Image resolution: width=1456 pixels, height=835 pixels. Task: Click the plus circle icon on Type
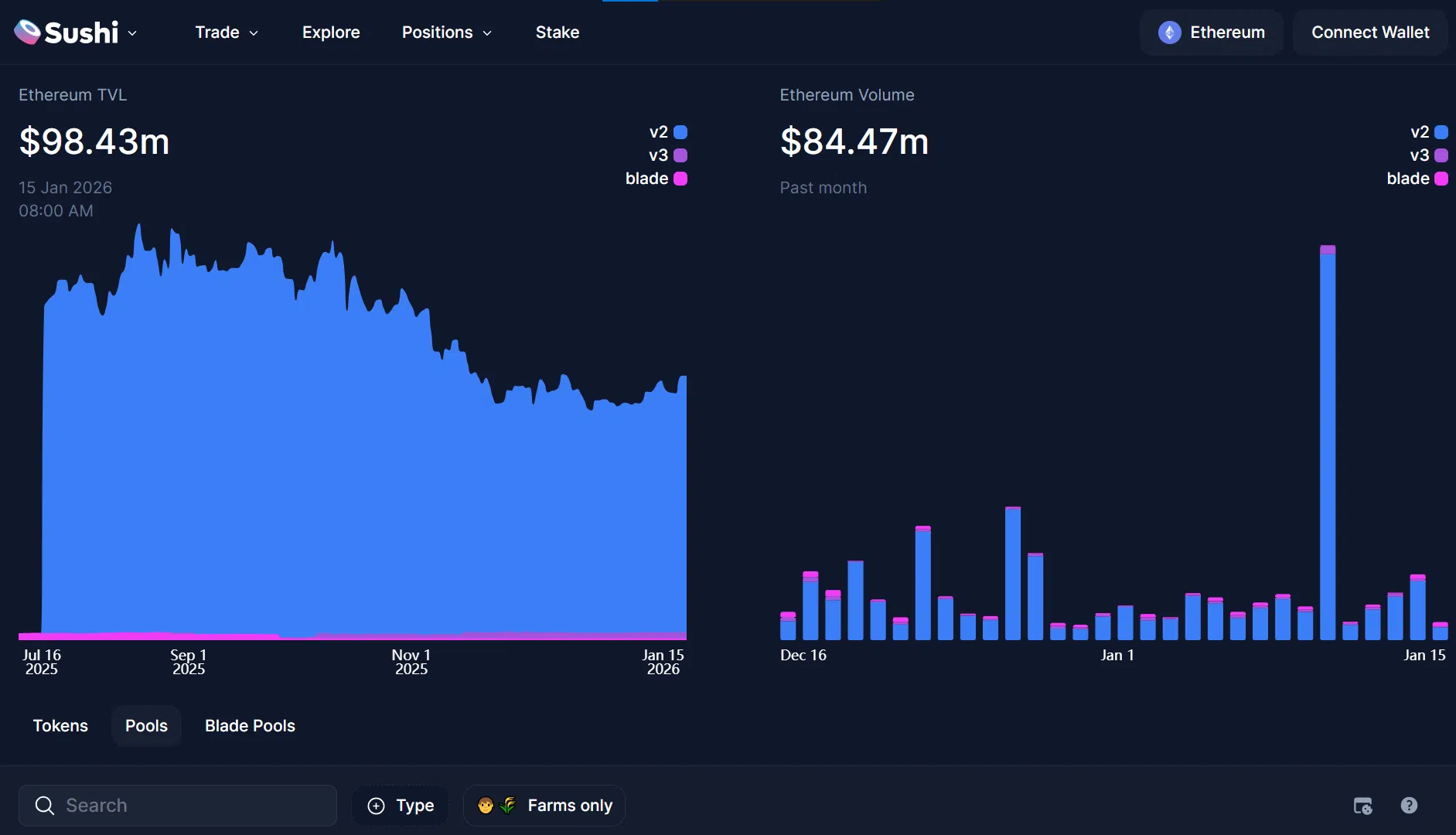[x=377, y=806]
